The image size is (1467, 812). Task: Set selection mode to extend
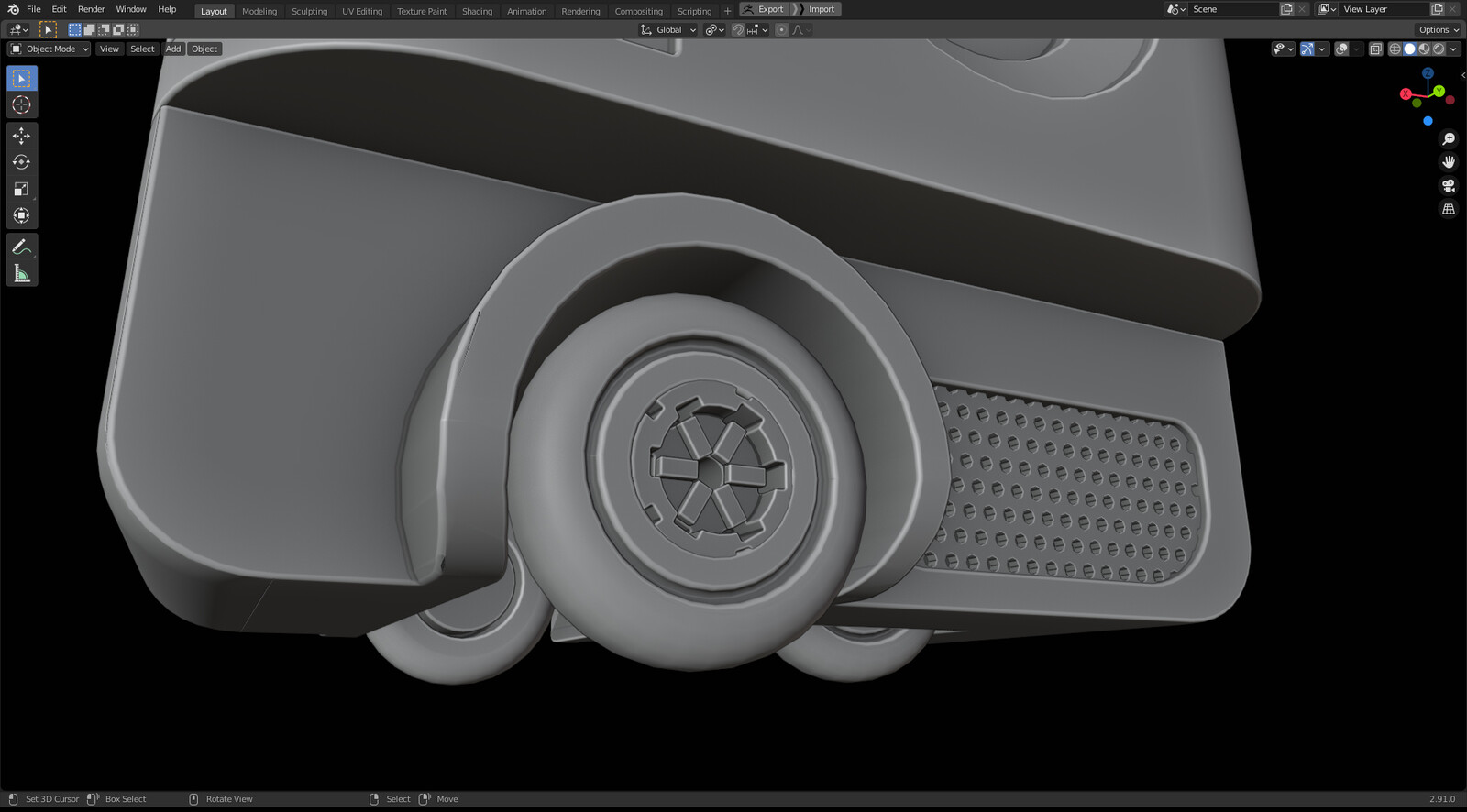(x=90, y=29)
